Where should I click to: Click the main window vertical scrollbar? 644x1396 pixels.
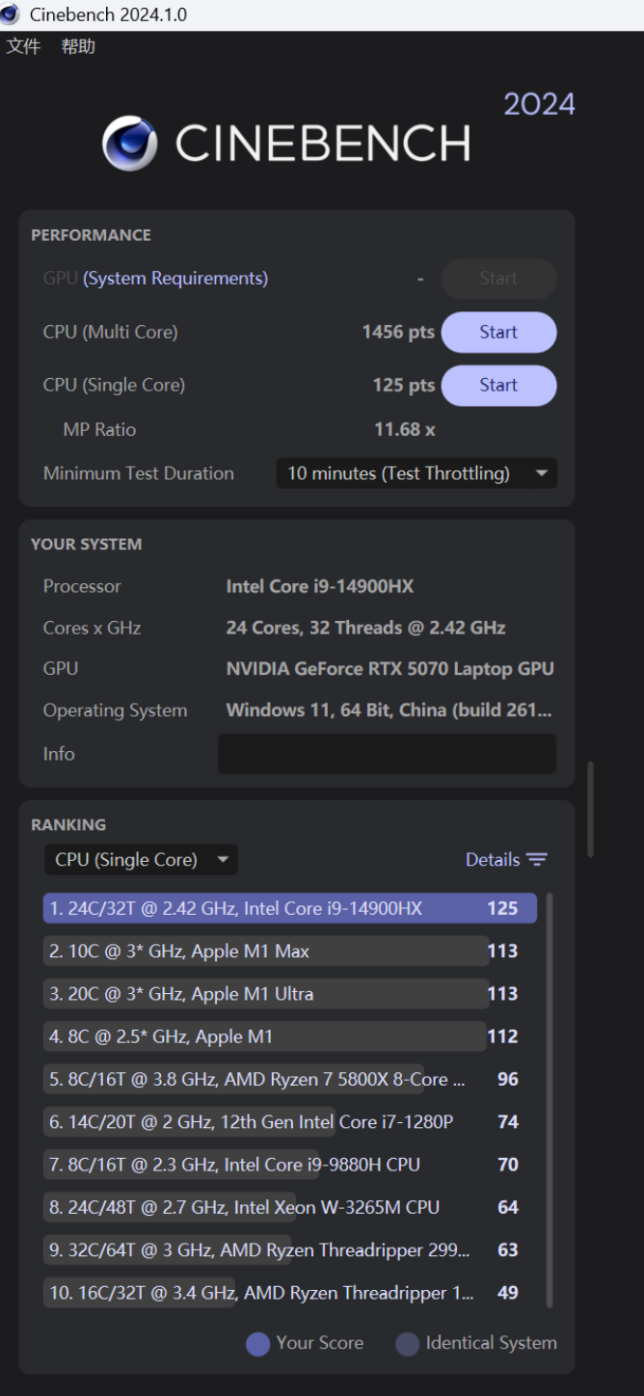590,810
